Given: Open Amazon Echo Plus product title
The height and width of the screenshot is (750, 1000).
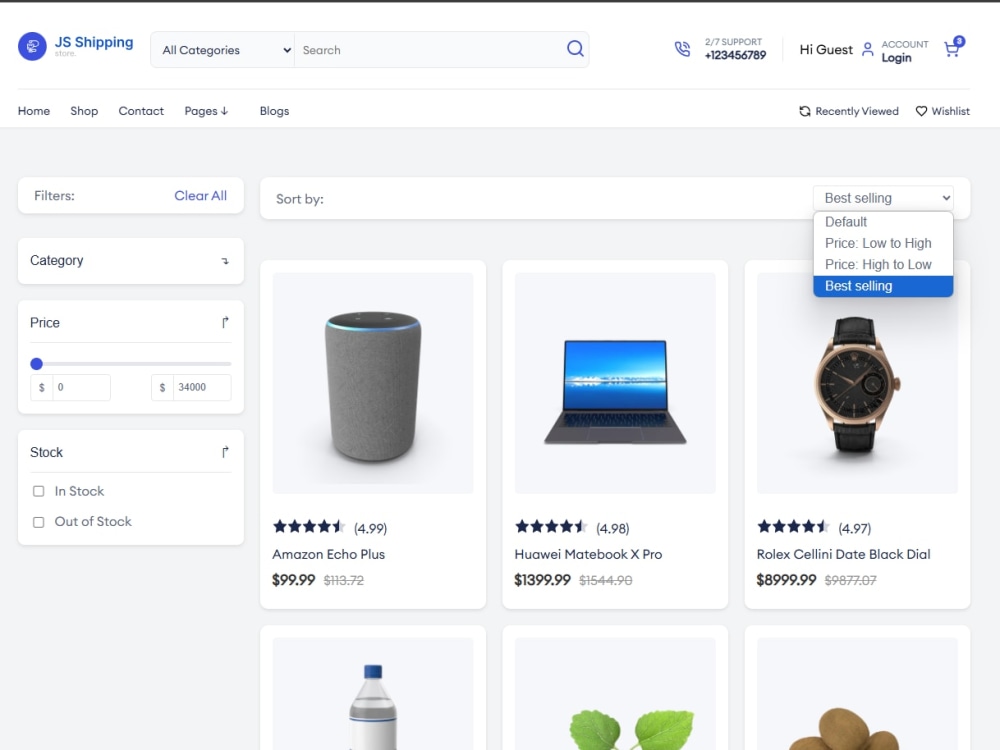Looking at the screenshot, I should coord(328,554).
